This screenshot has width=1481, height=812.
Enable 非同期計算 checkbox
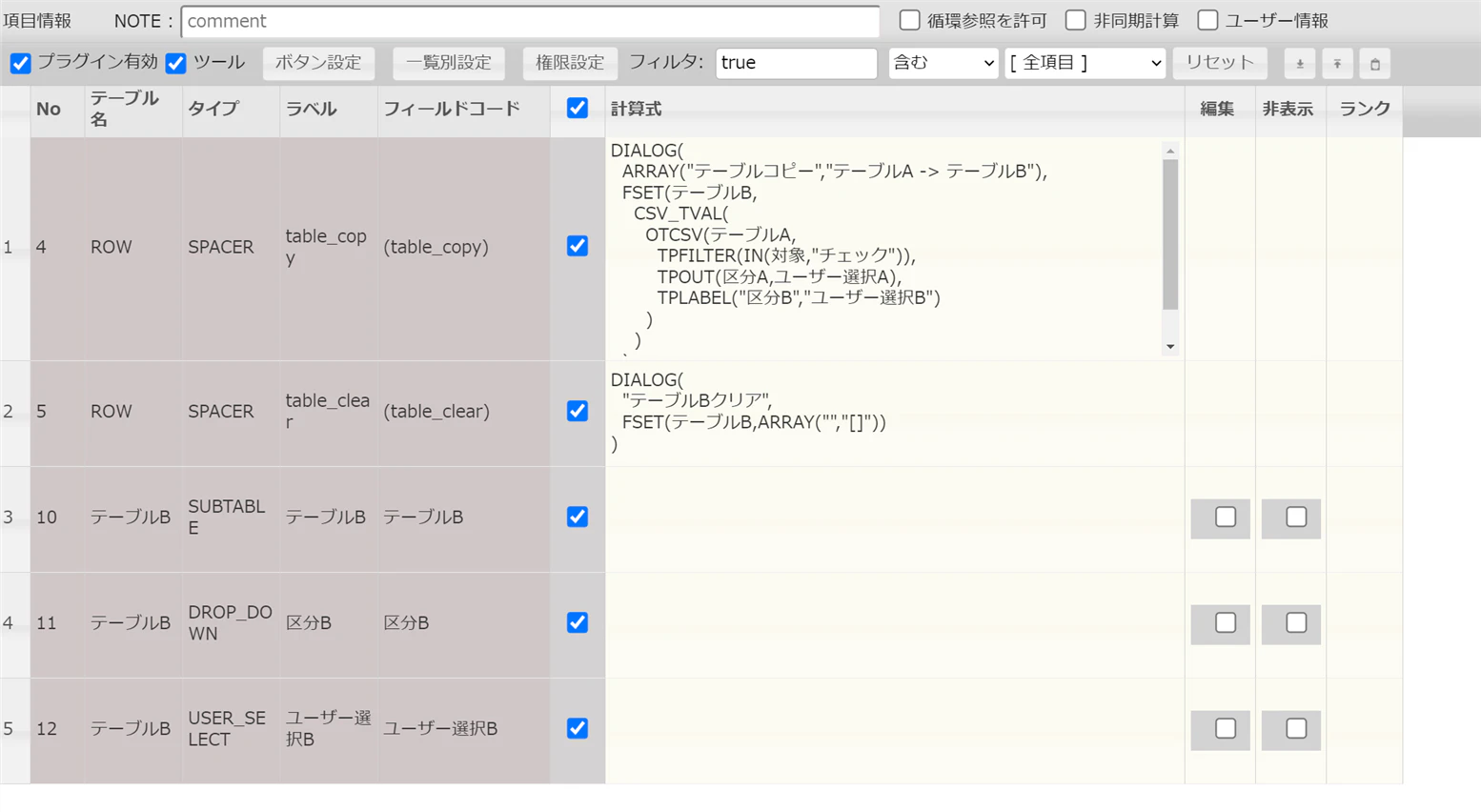tap(1076, 20)
